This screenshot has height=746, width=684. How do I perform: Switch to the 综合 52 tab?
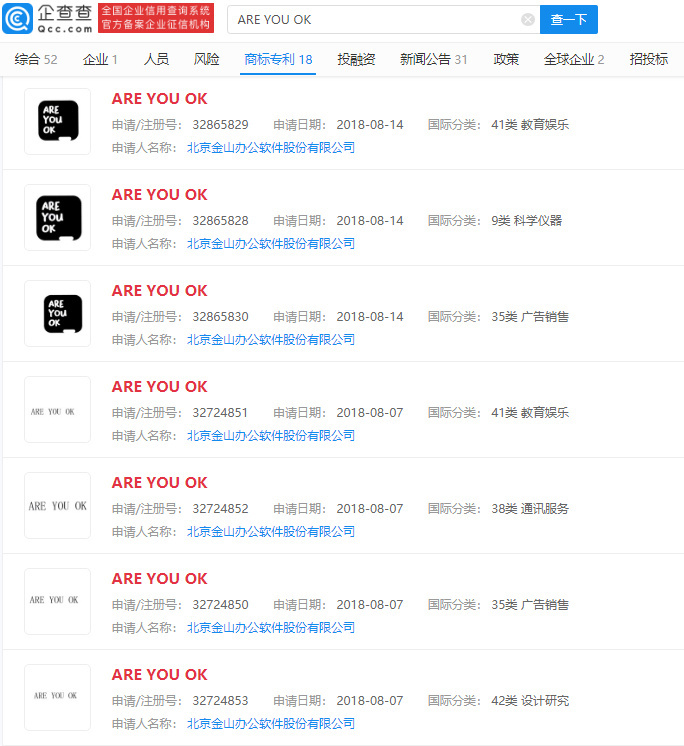tap(36, 59)
